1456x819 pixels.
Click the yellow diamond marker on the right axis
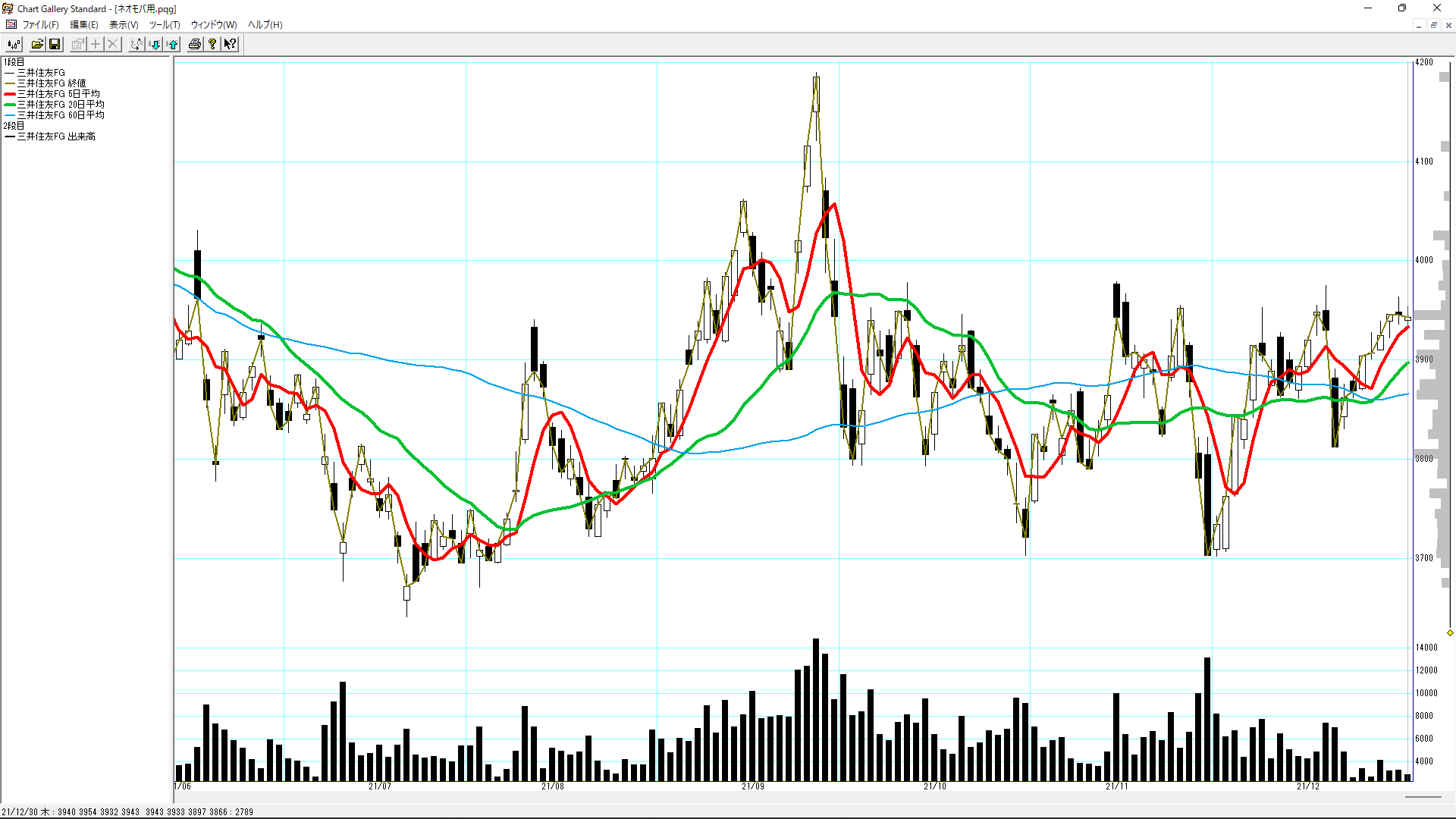click(x=1449, y=632)
